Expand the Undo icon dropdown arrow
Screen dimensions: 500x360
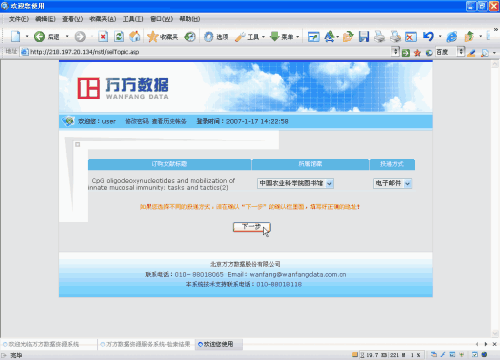click(x=440, y=36)
